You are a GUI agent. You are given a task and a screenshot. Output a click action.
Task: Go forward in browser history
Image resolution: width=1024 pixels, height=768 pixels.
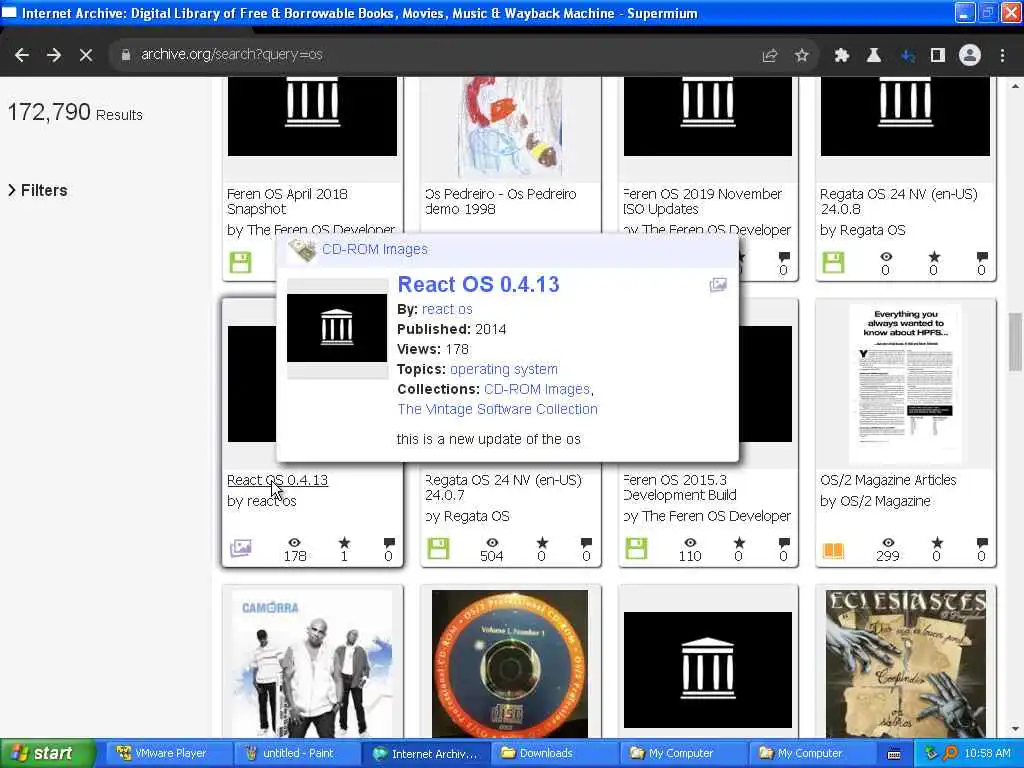click(x=54, y=55)
